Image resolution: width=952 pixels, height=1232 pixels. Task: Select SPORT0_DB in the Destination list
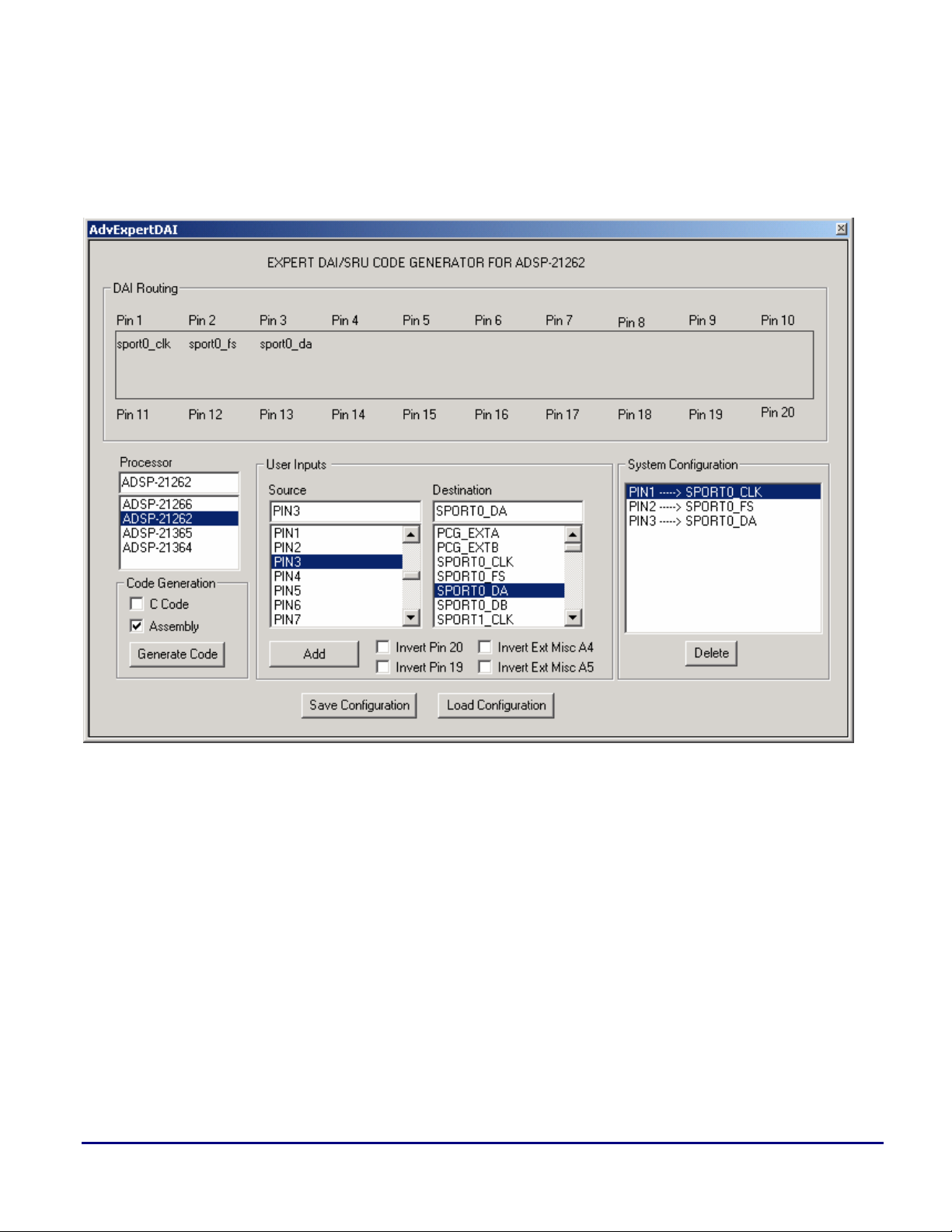click(500, 605)
